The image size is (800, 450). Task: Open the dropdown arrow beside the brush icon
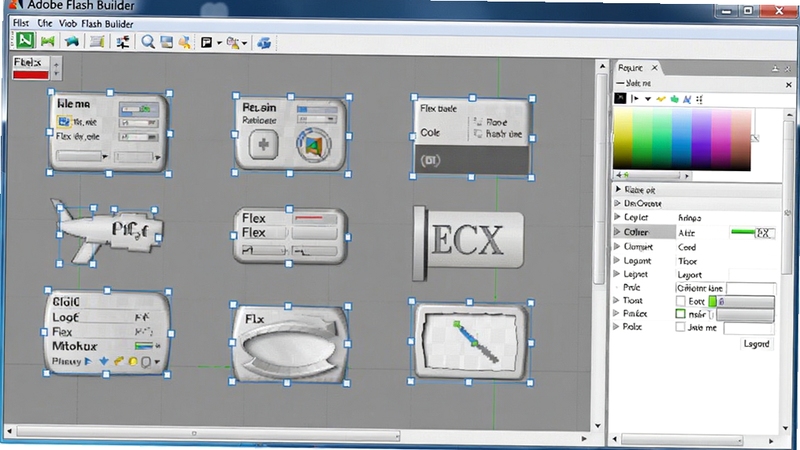click(x=245, y=44)
